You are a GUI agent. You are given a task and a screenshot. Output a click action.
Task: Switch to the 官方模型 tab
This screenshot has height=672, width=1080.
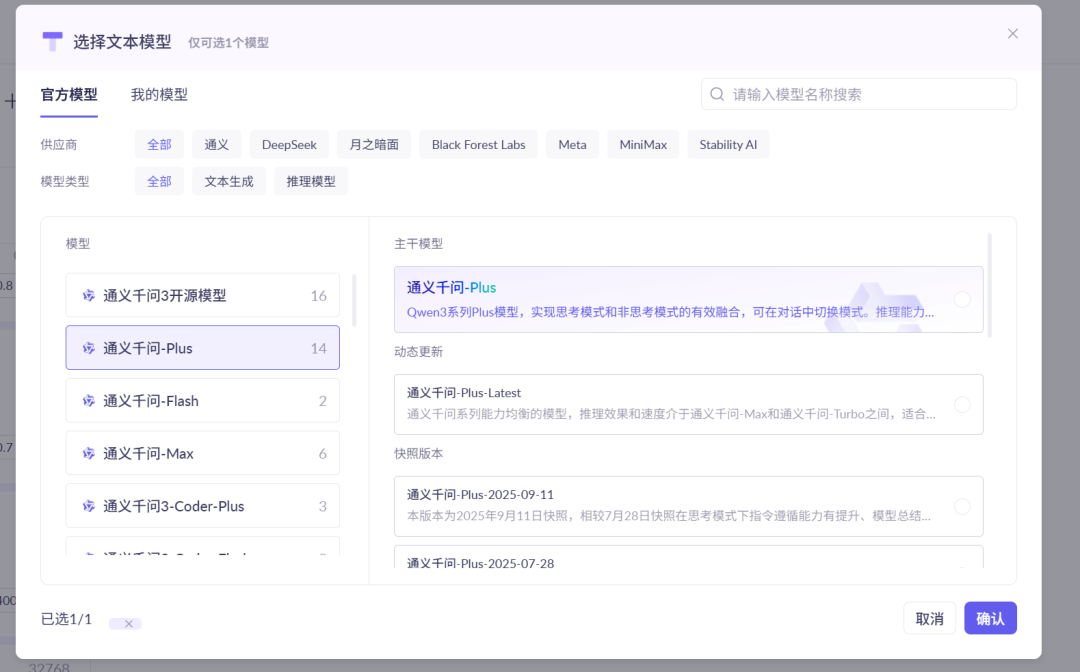pos(68,93)
